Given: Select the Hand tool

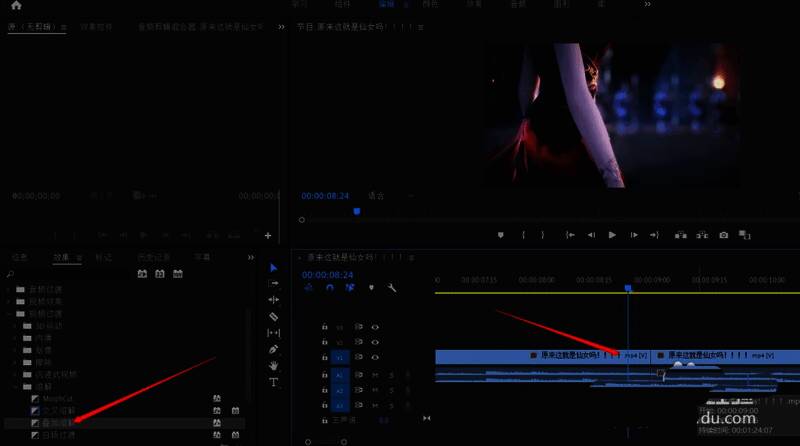Looking at the screenshot, I should click(x=274, y=366).
